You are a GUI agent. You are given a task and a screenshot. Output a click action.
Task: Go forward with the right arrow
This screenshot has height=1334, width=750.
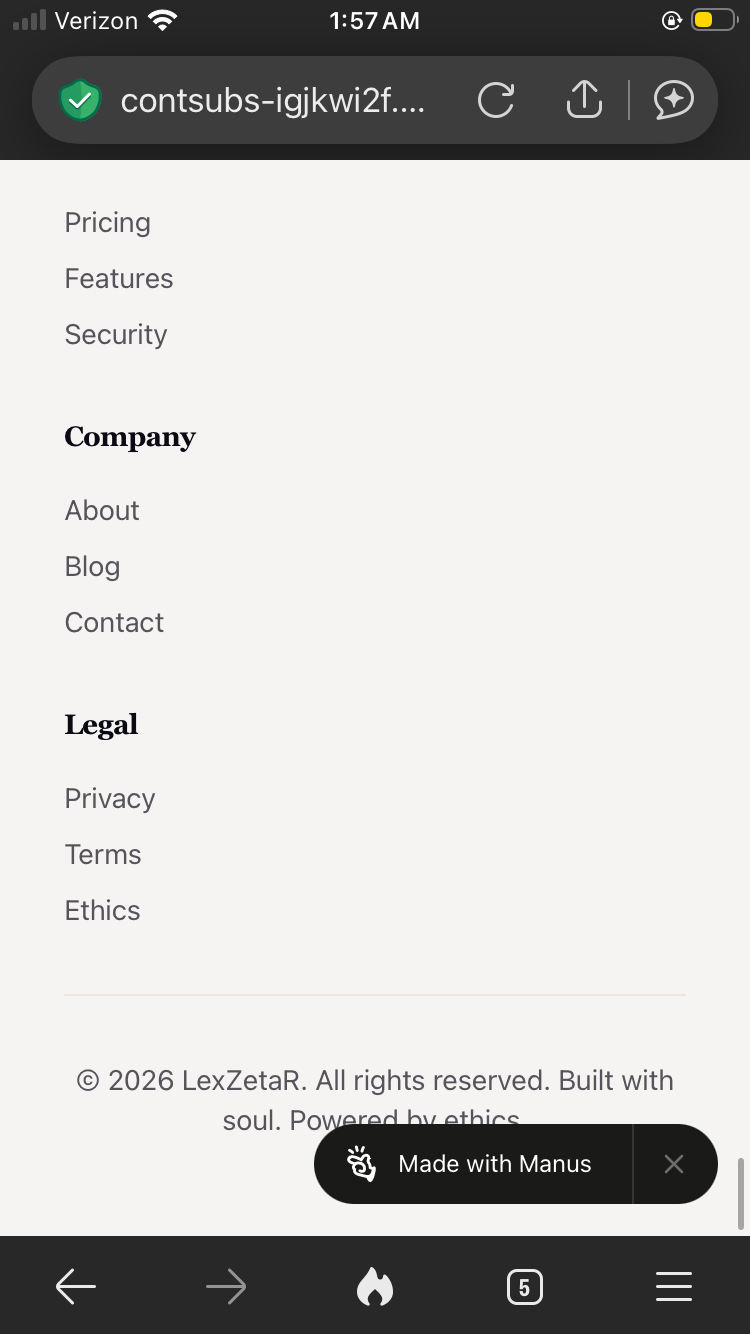226,1287
